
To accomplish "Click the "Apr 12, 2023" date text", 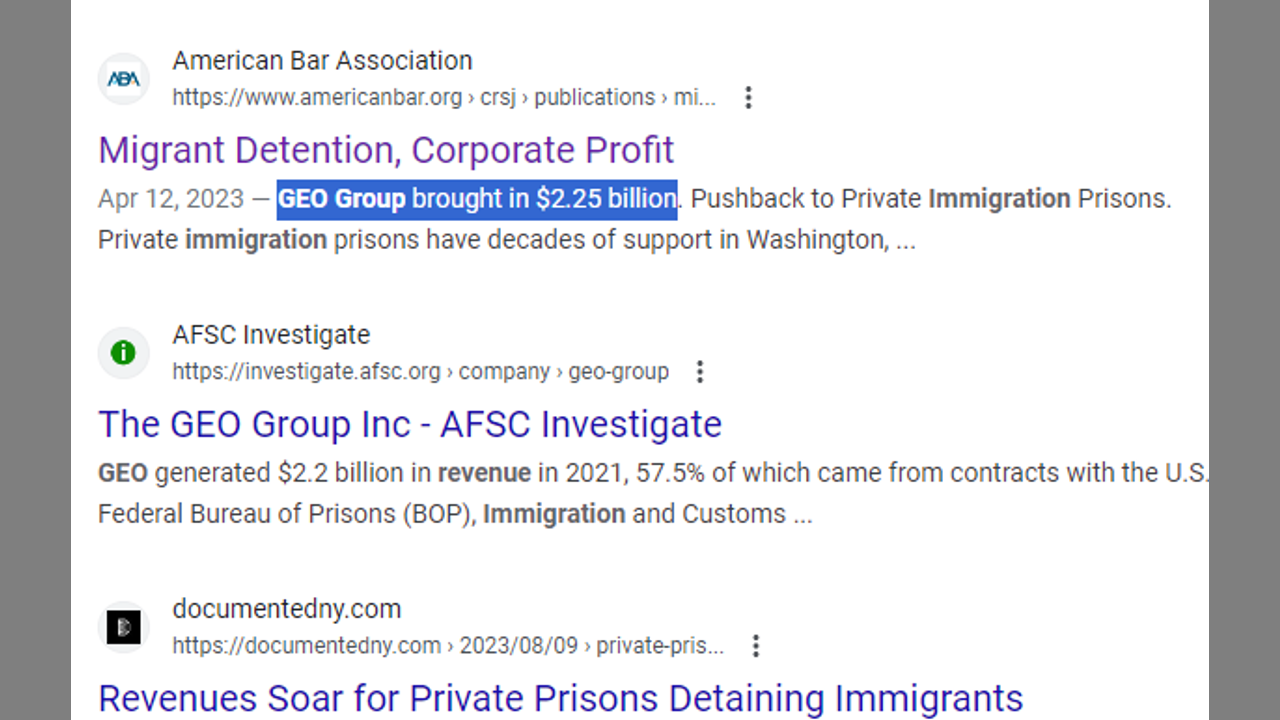I will 171,199.
